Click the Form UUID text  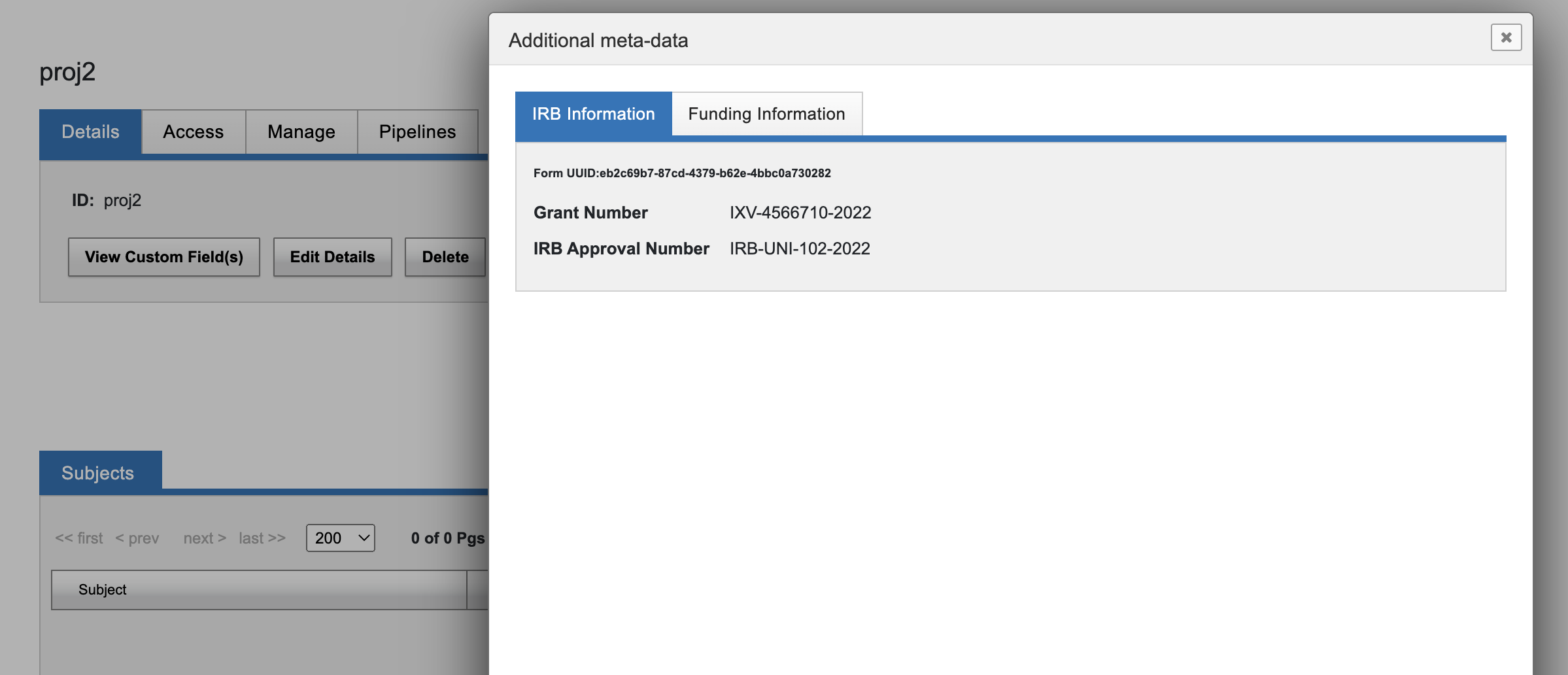[681, 173]
